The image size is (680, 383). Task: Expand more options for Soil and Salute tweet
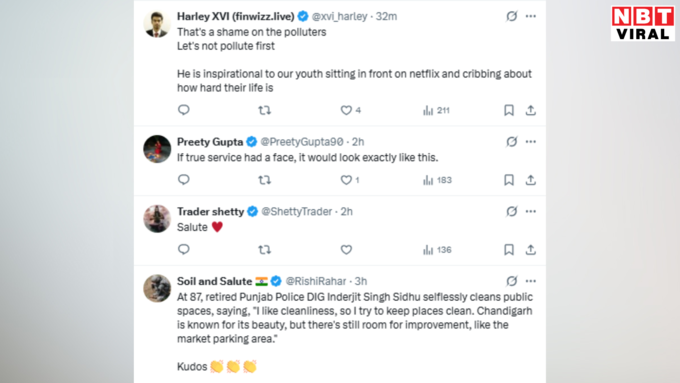click(531, 281)
